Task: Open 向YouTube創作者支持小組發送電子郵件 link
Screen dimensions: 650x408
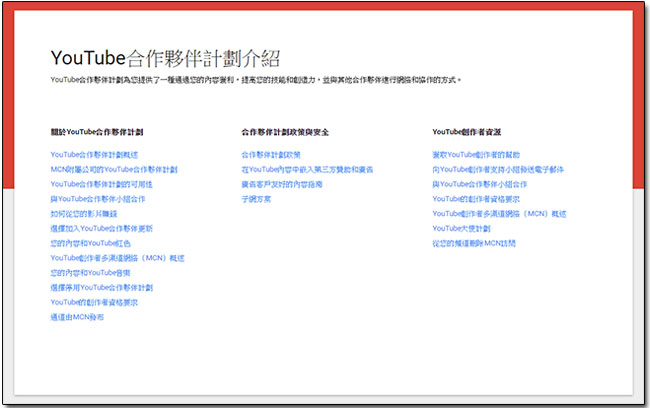Action: (498, 170)
